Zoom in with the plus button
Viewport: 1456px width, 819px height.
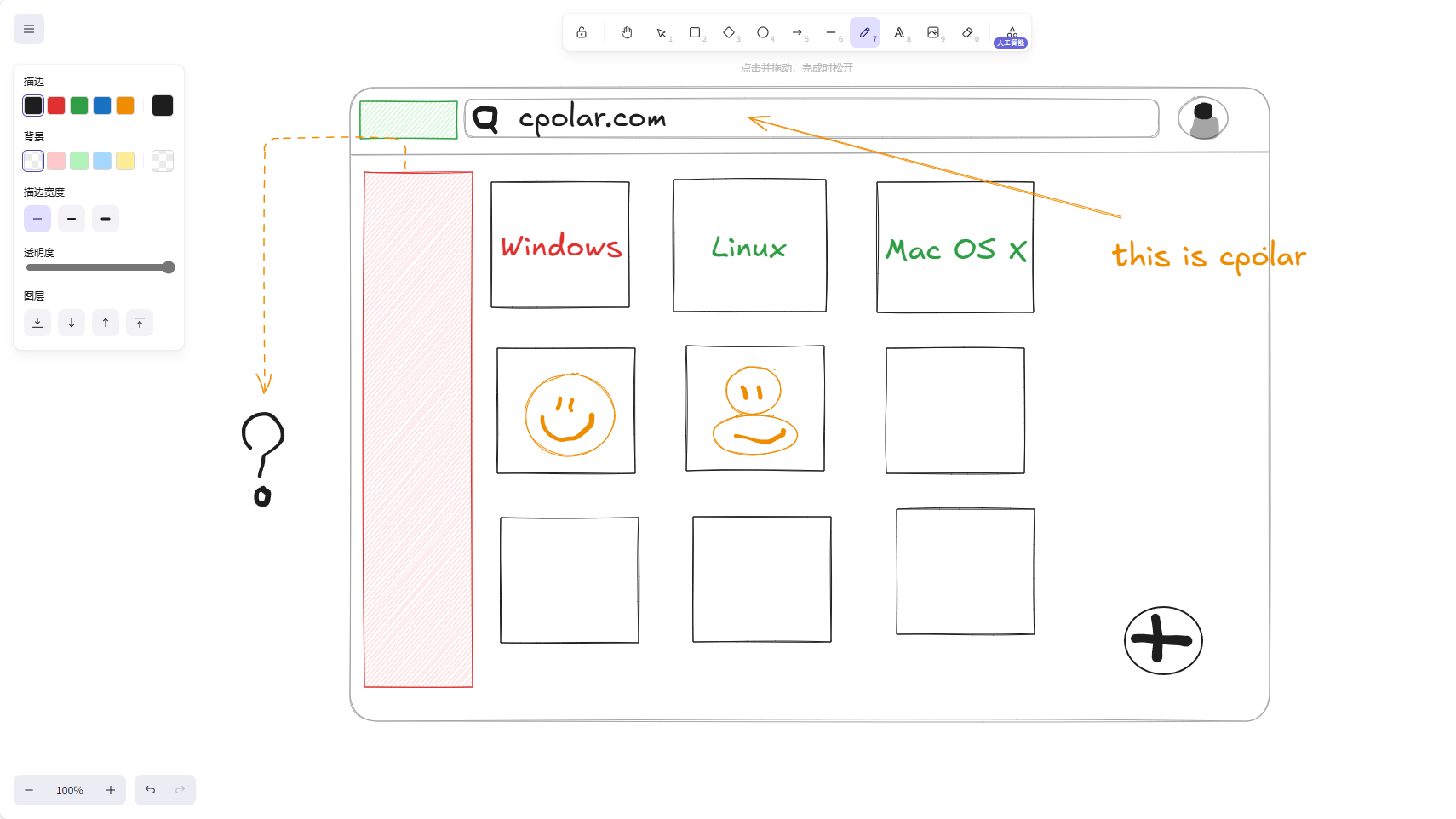tap(111, 790)
